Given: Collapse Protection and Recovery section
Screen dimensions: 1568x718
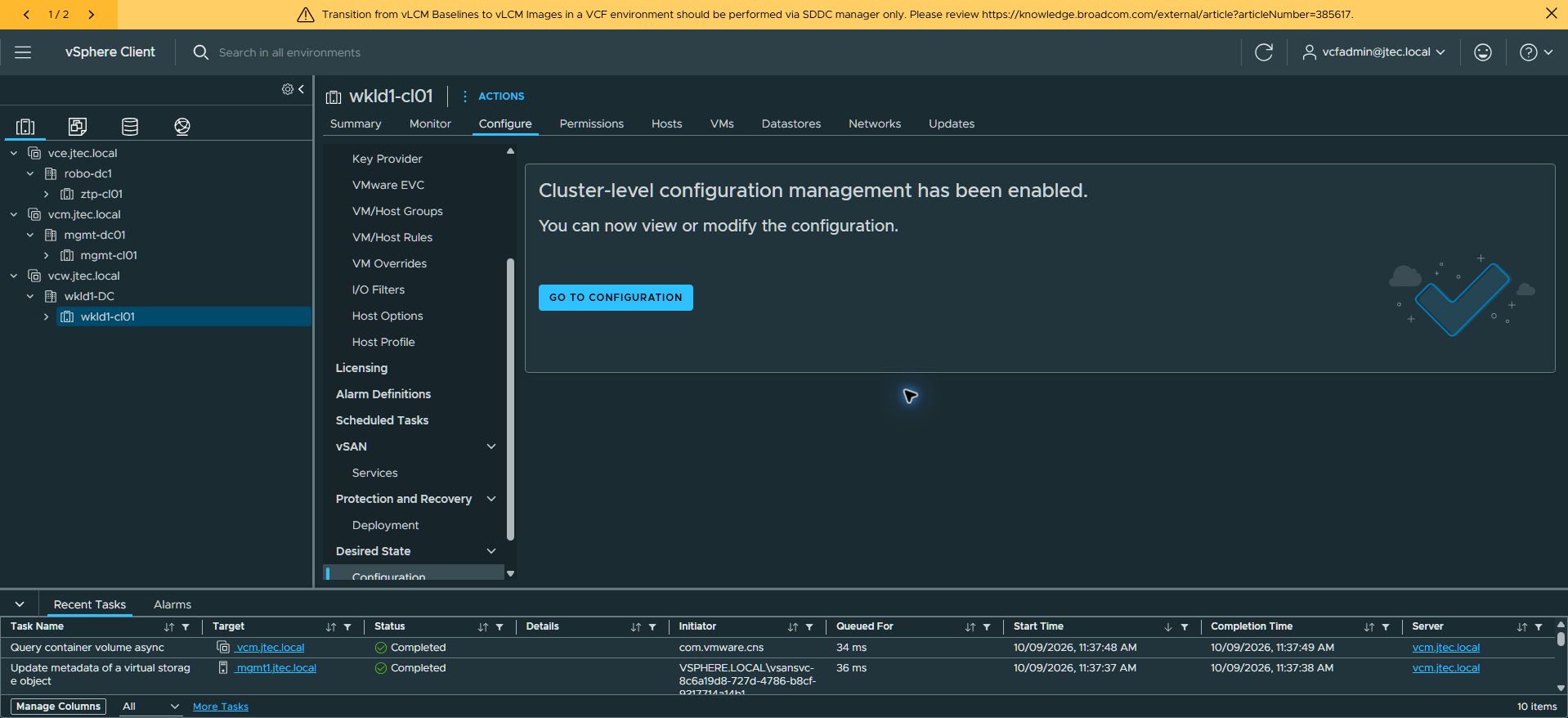Looking at the screenshot, I should (x=491, y=499).
